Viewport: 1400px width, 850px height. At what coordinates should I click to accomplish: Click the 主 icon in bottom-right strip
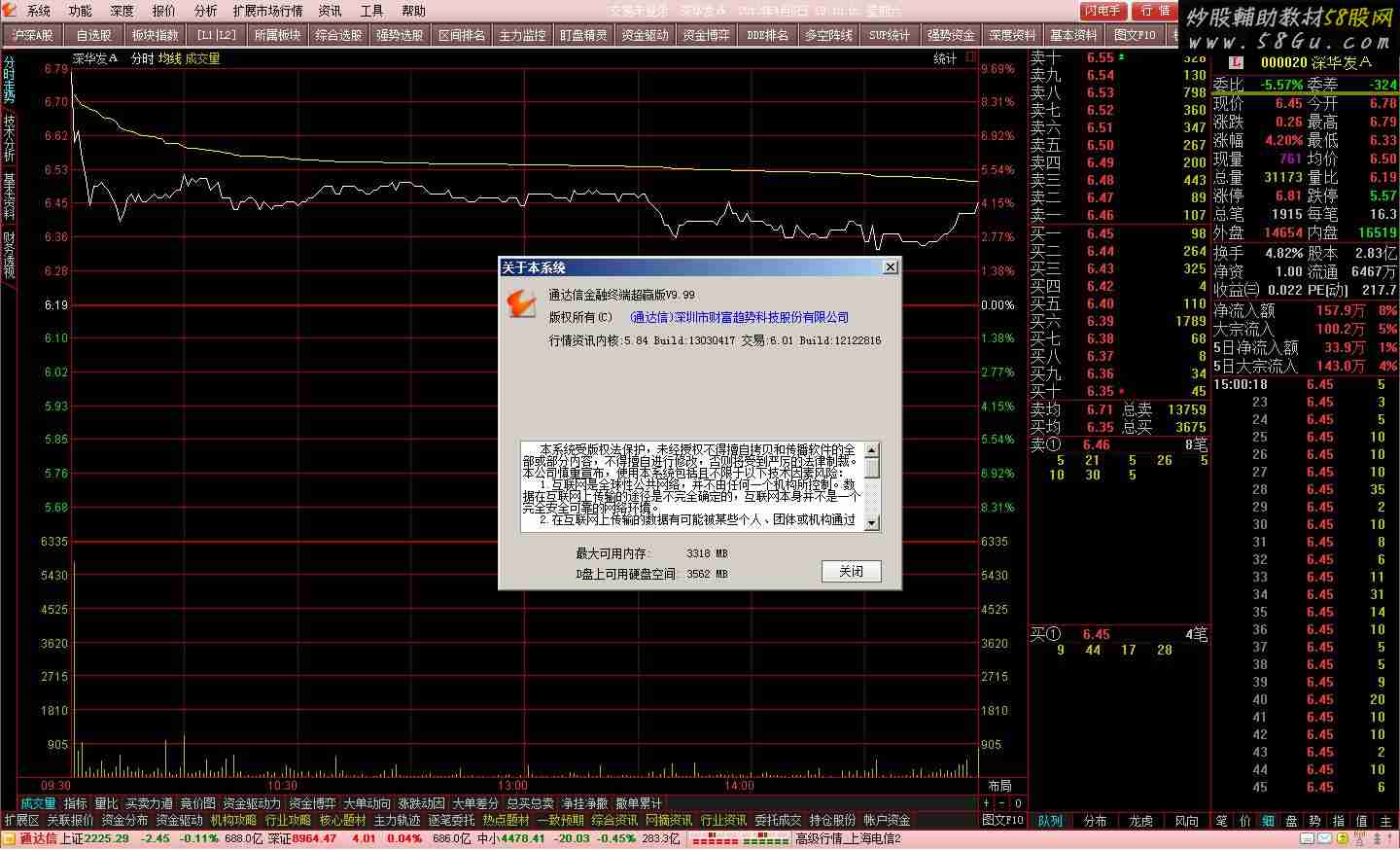1385,821
